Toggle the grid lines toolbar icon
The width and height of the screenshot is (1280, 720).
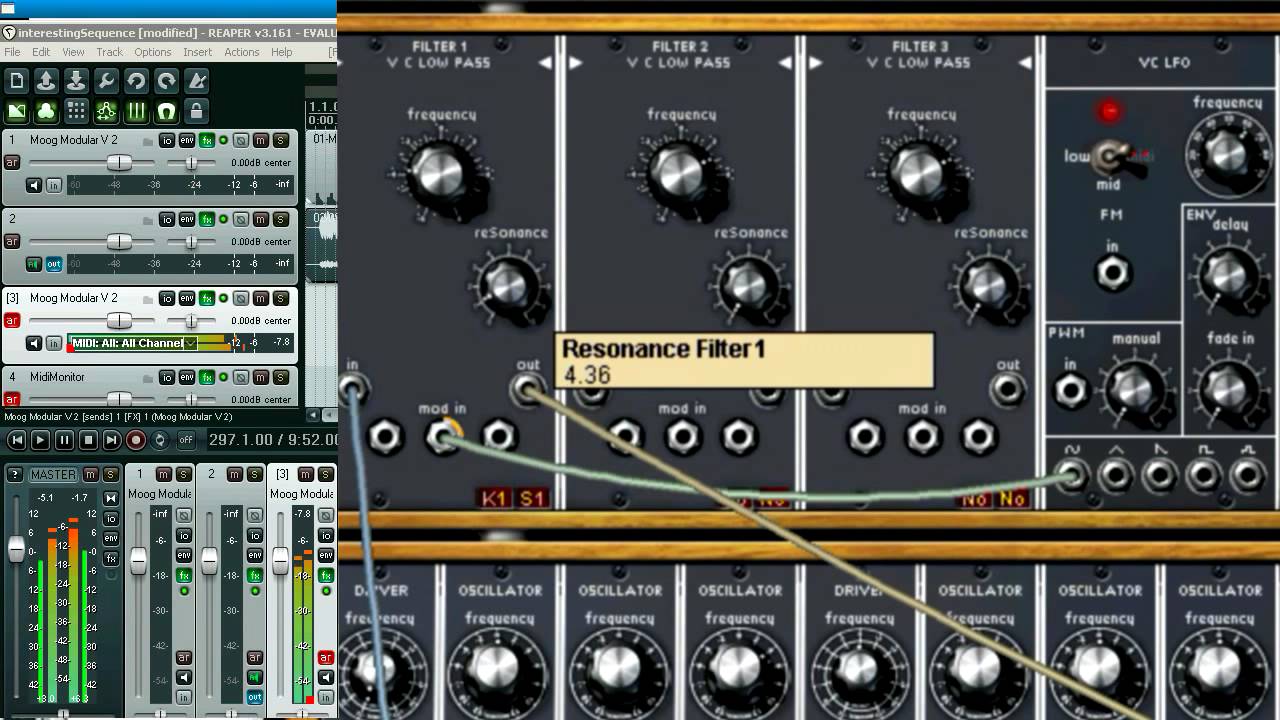(x=76, y=111)
